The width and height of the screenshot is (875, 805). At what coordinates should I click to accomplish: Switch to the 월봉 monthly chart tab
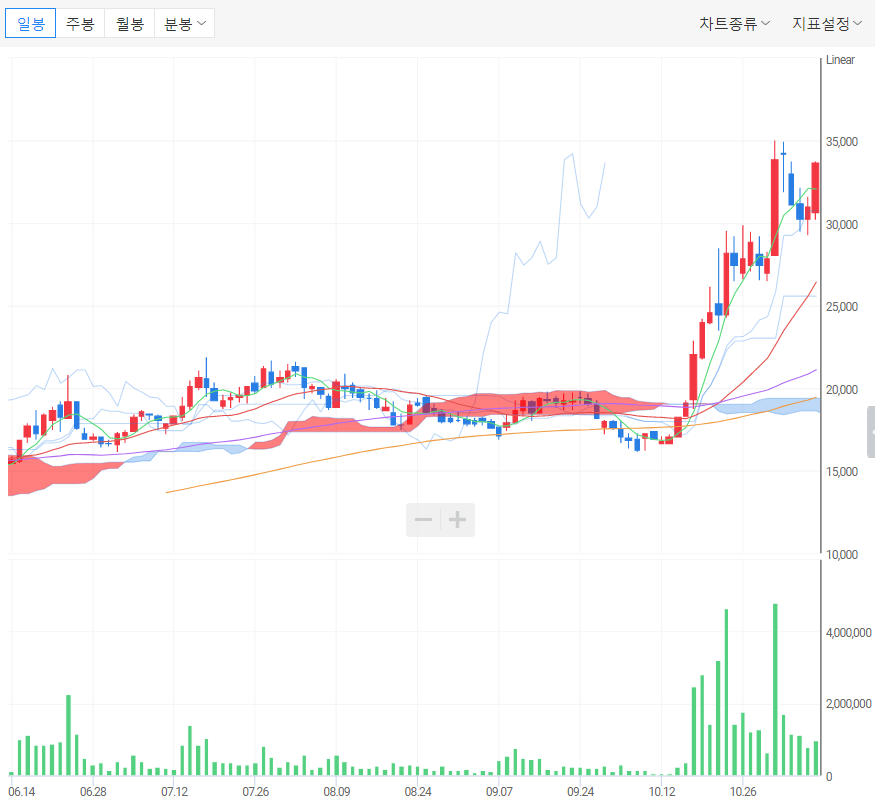click(x=129, y=23)
